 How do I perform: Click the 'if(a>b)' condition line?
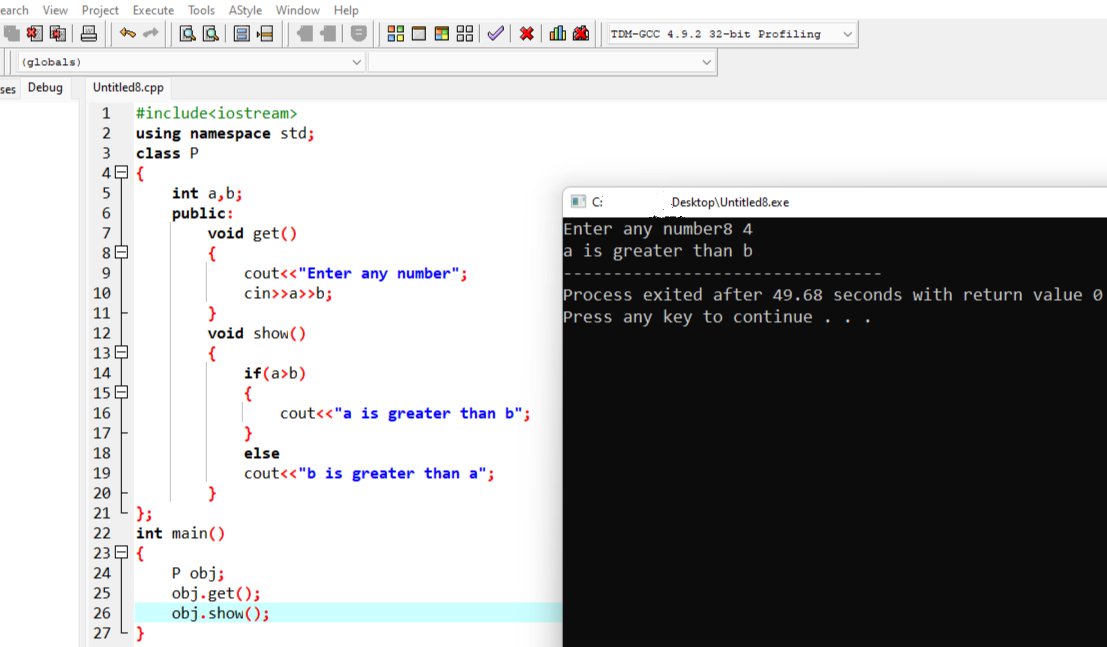[x=275, y=373]
